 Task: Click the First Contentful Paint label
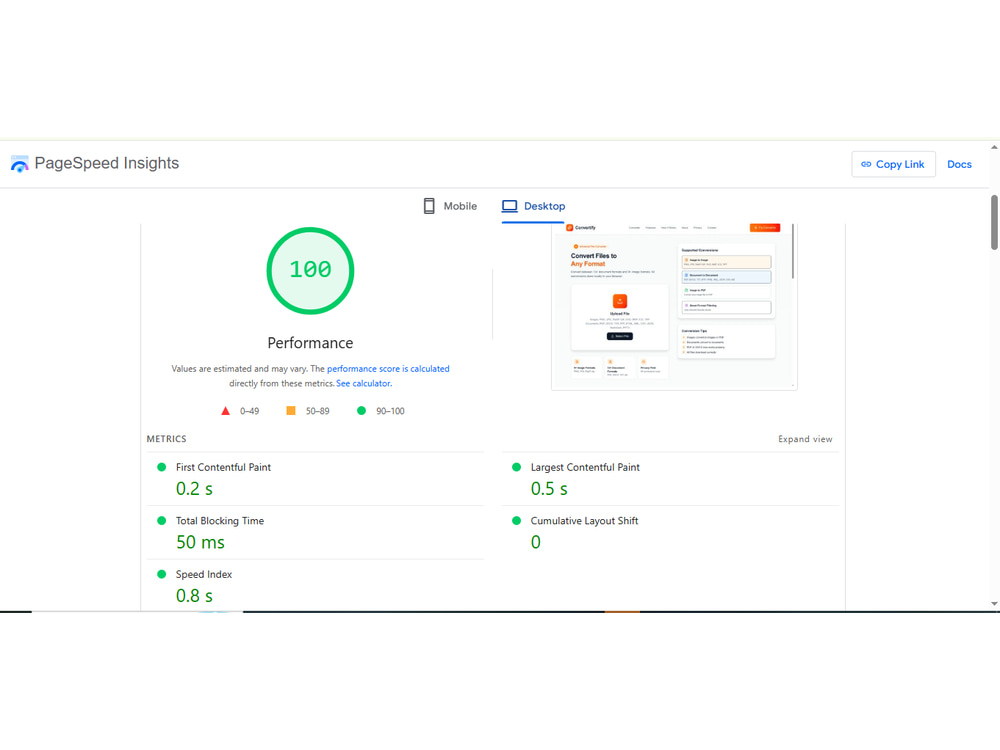coord(223,467)
